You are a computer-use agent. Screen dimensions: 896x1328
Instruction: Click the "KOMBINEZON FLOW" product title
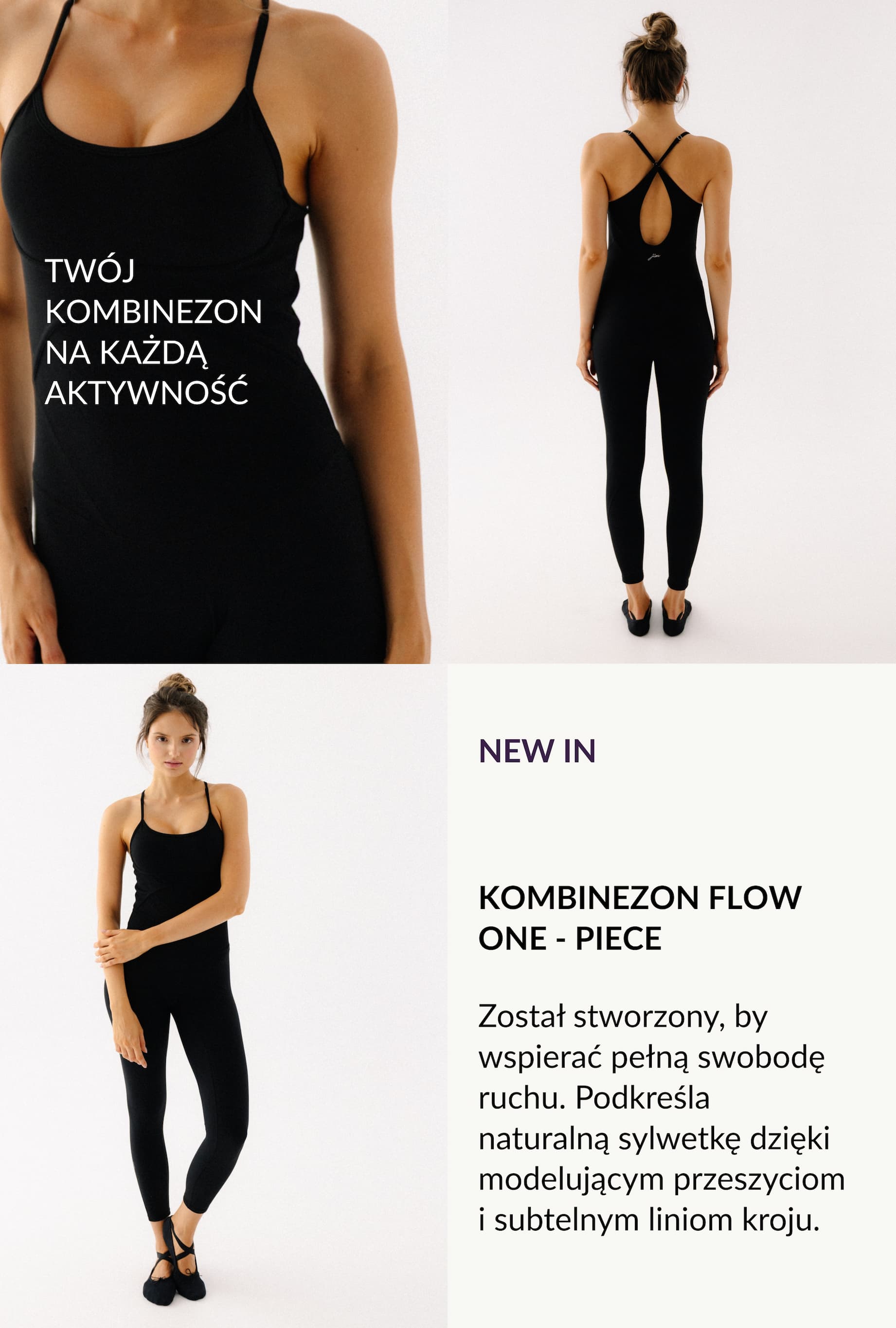640,898
